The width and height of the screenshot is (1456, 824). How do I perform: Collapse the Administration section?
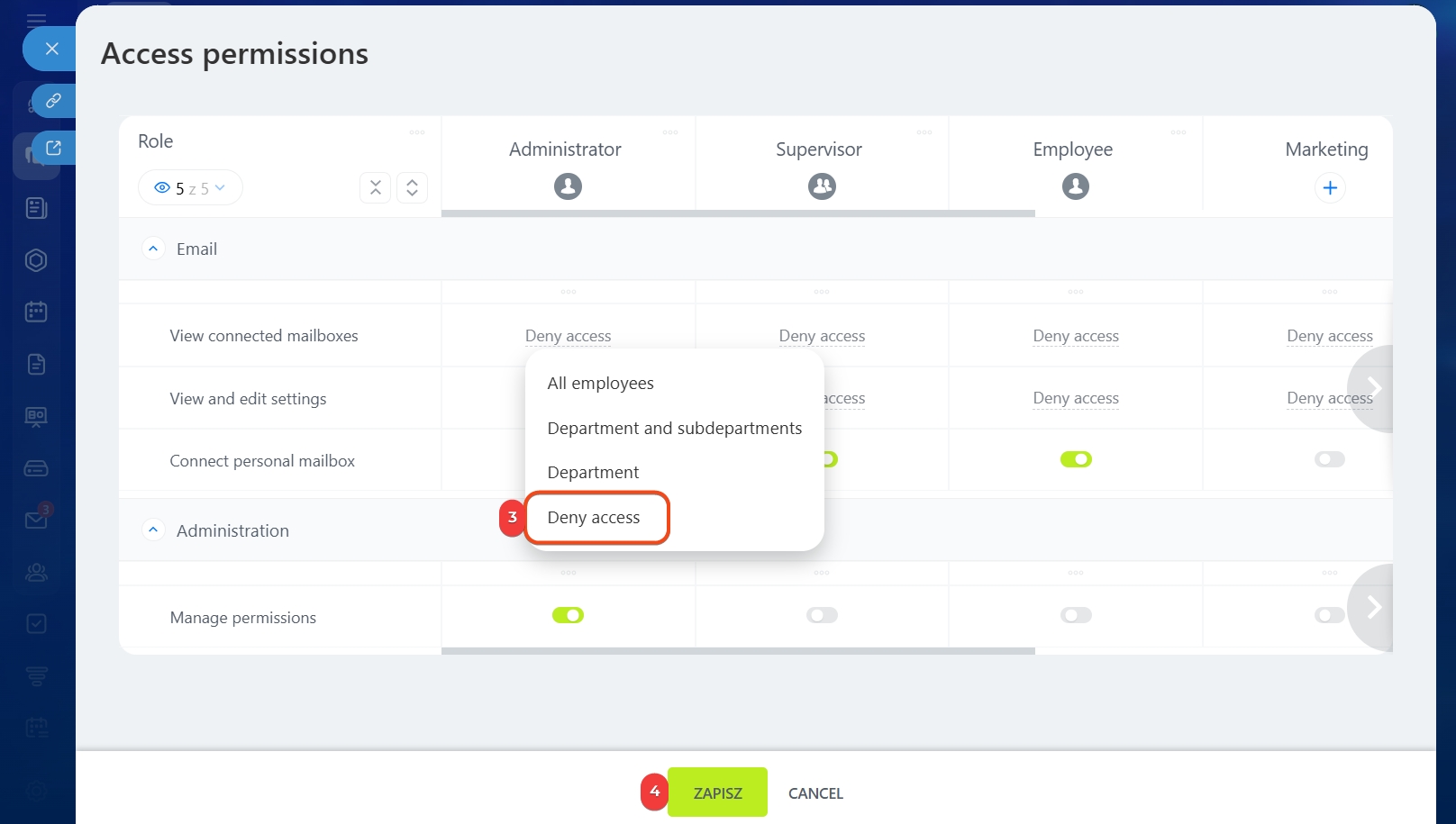(x=153, y=530)
